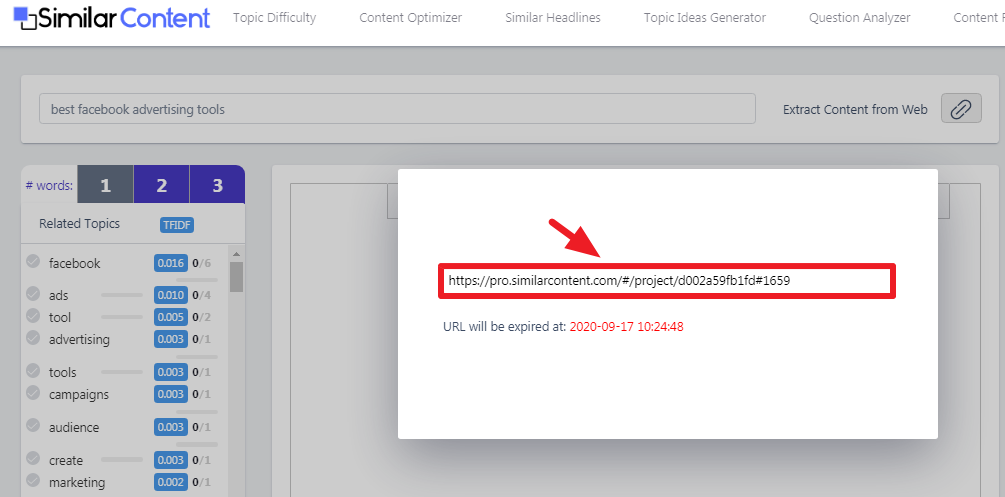Viewport: 1005px width, 497px height.
Task: Click the Extract Content from Web label
Action: pos(855,110)
